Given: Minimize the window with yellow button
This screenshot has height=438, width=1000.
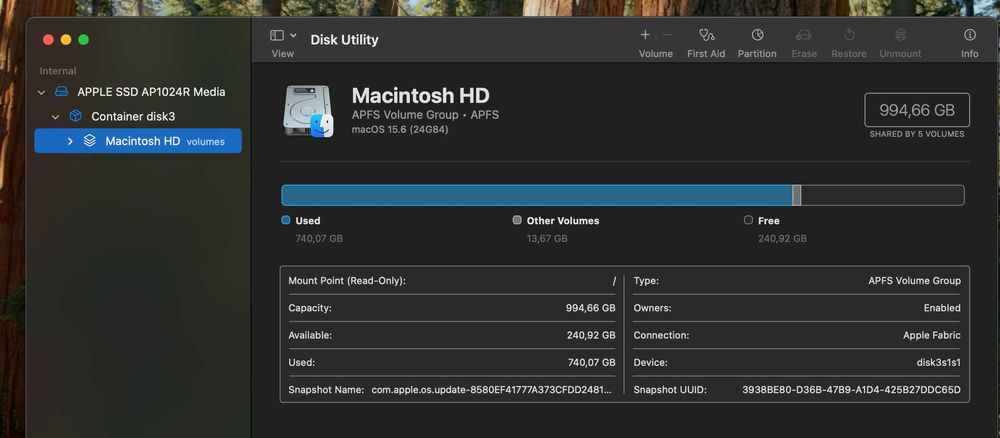Looking at the screenshot, I should pos(66,40).
